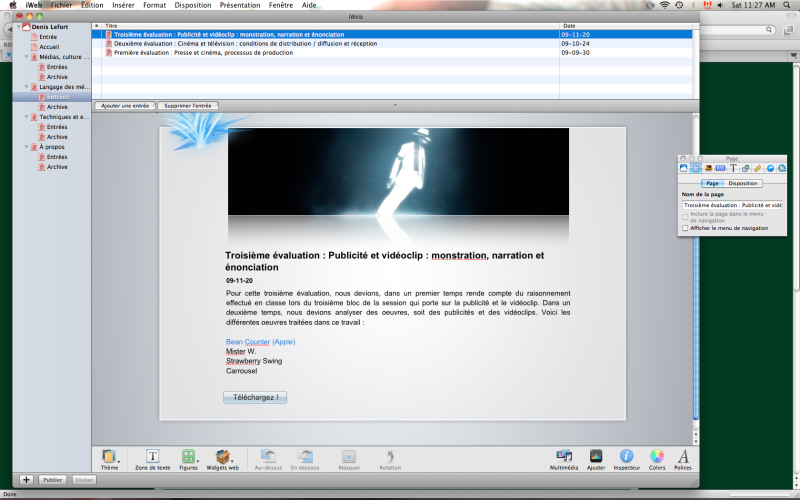Open the Insérer menu
The image size is (800, 500).
(123, 5)
